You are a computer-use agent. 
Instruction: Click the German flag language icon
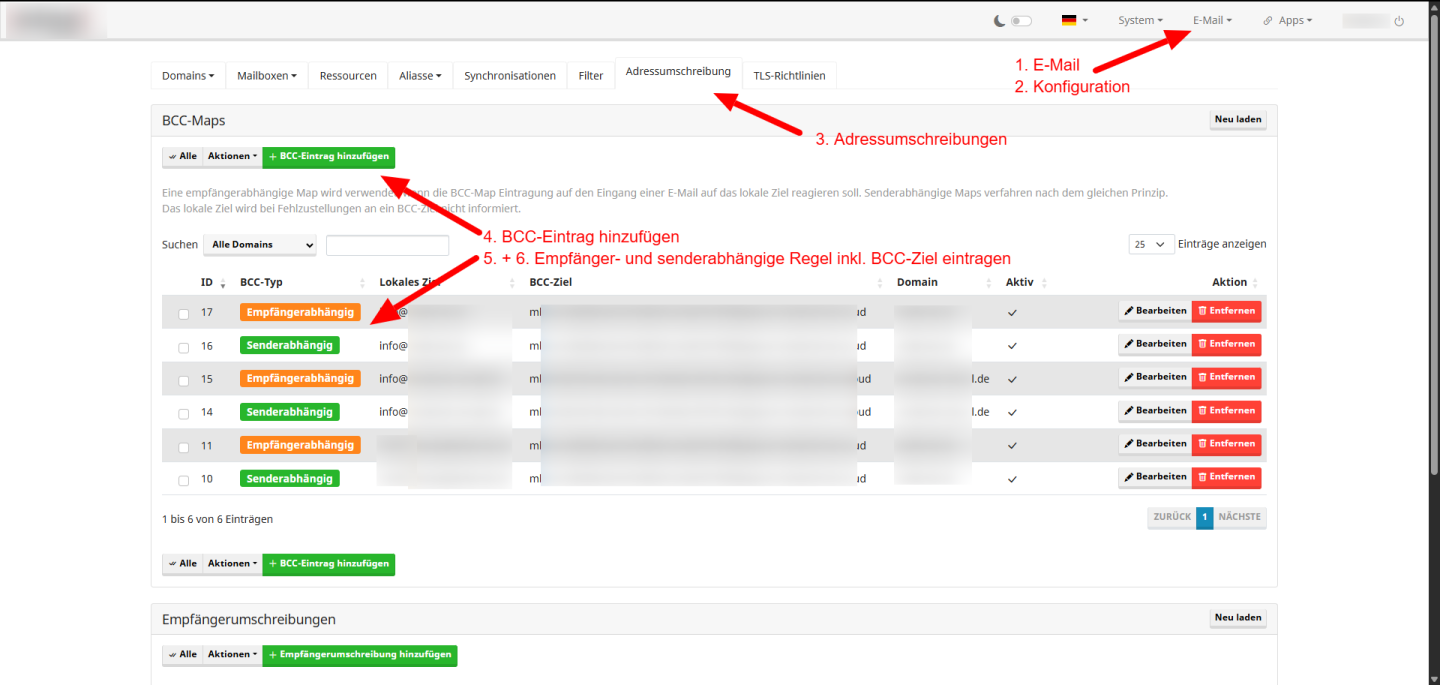pyautogui.click(x=1068, y=20)
